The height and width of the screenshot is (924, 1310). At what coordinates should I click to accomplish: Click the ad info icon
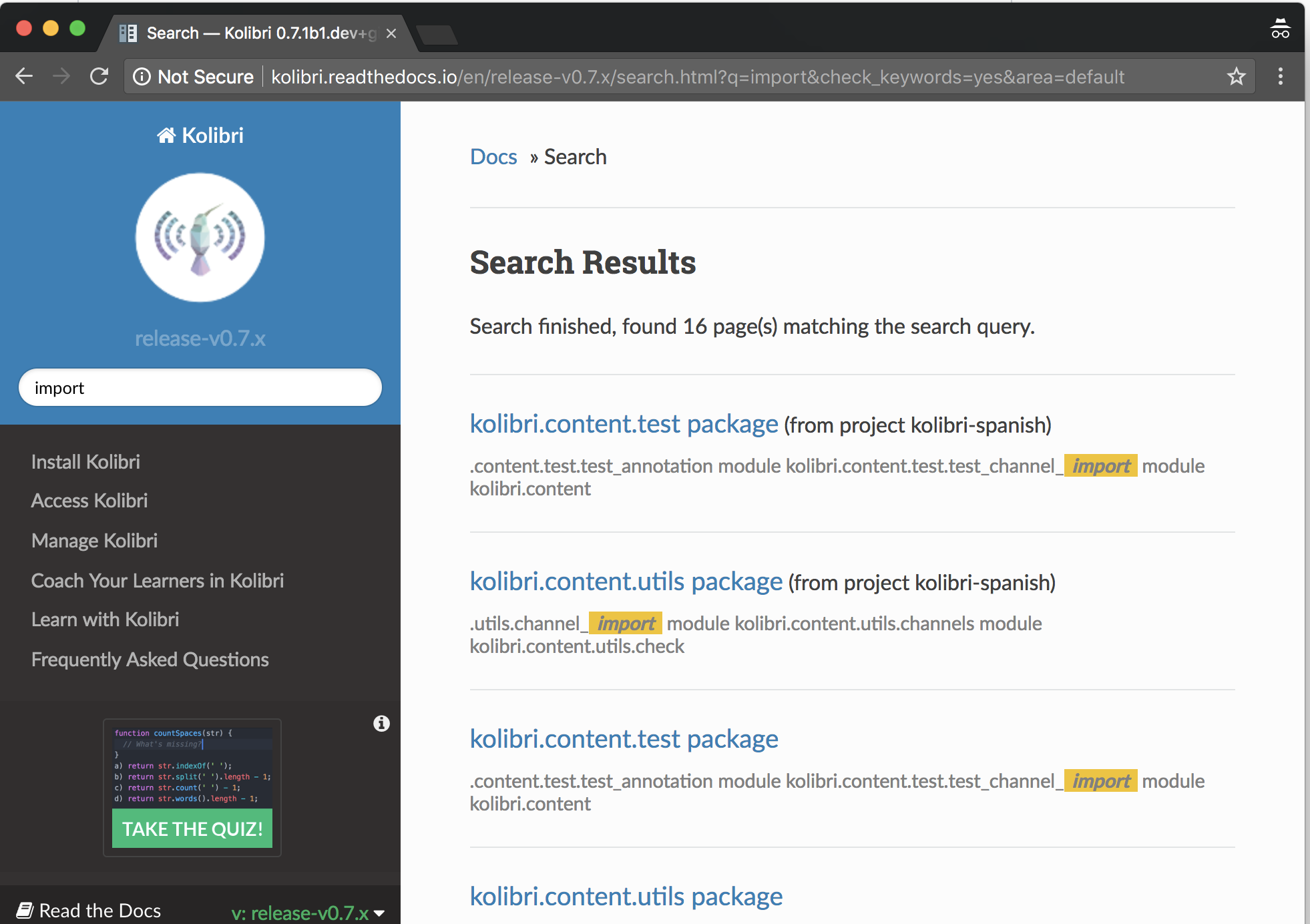click(381, 724)
